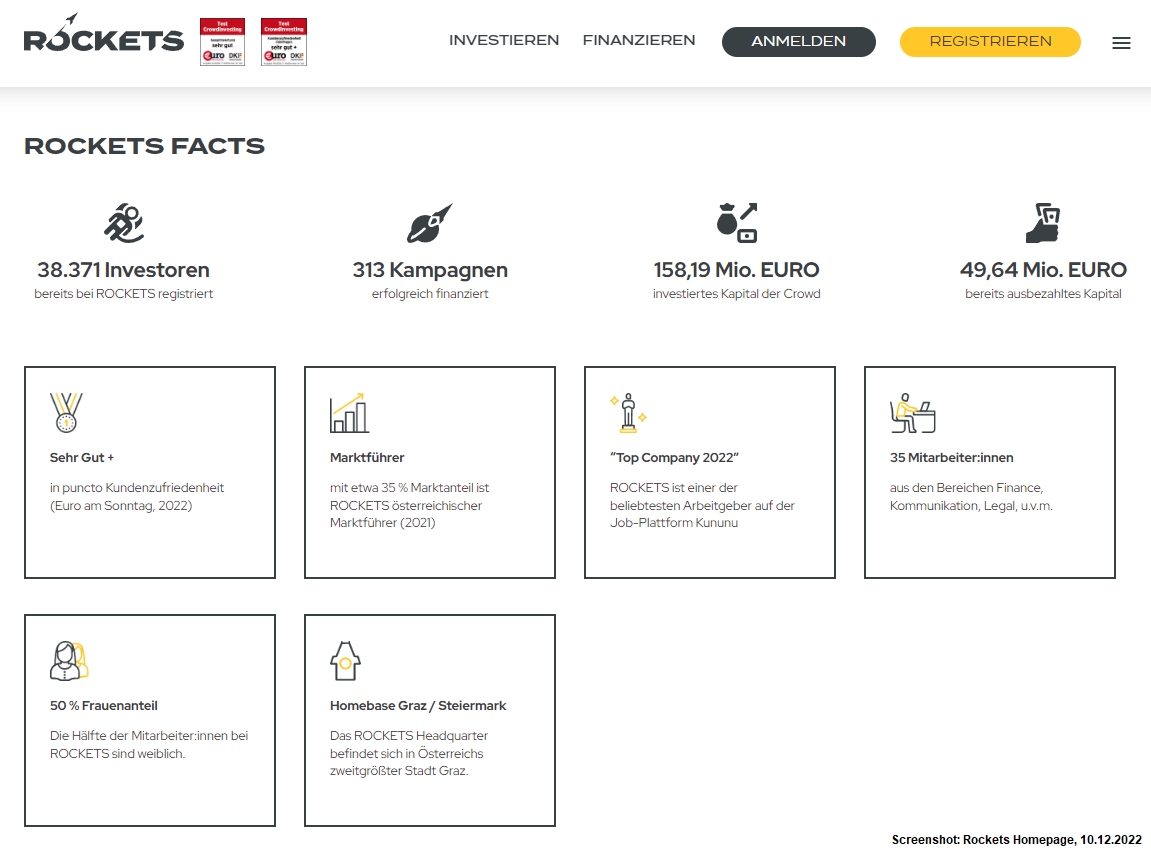Click the money bag icon above 158,19 Mio.
1151x852 pixels.
737,222
